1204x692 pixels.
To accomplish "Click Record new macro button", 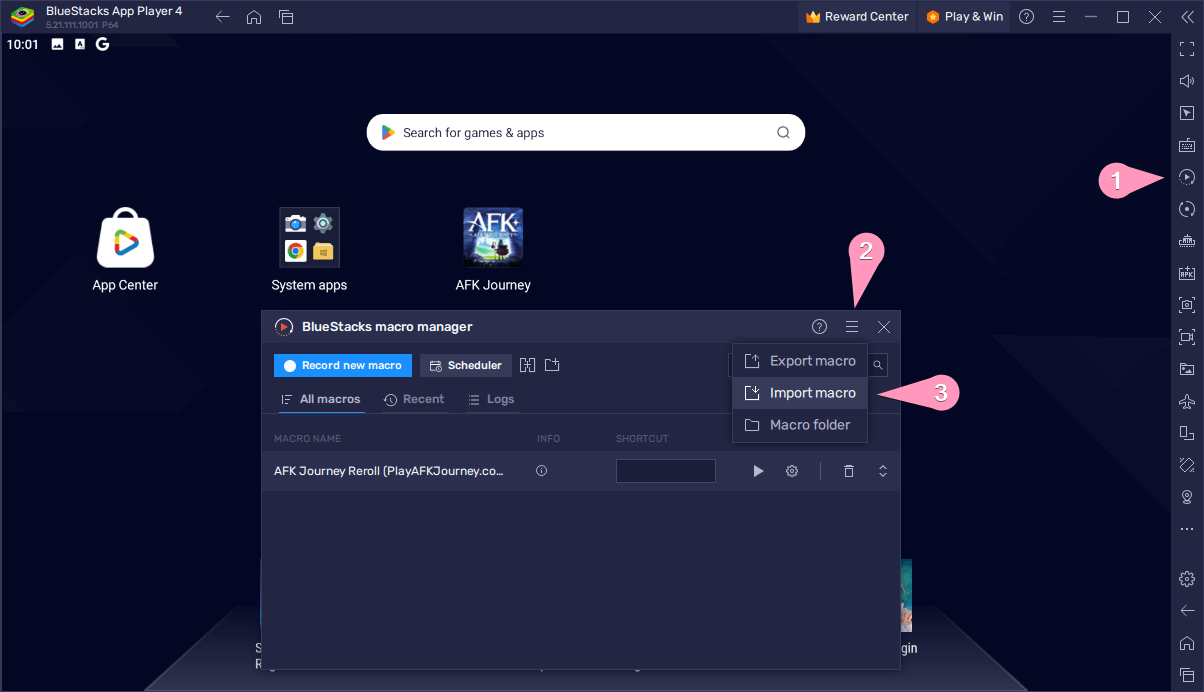I will click(x=342, y=365).
